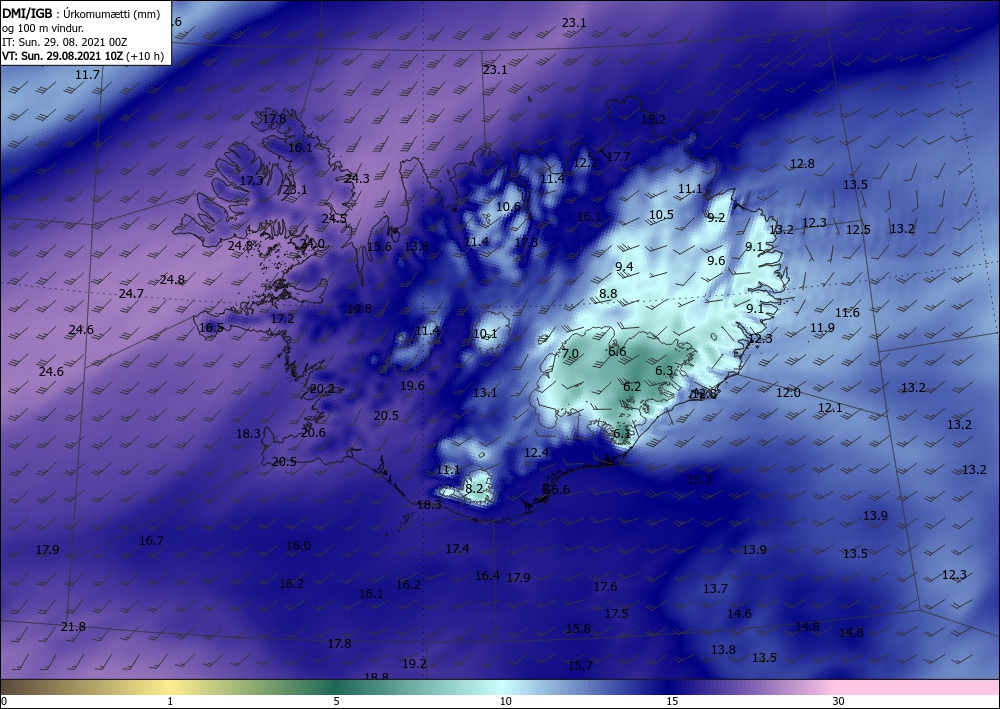1000x709 pixels.
Task: Click the 0 label on the color scale
Action: (4, 702)
